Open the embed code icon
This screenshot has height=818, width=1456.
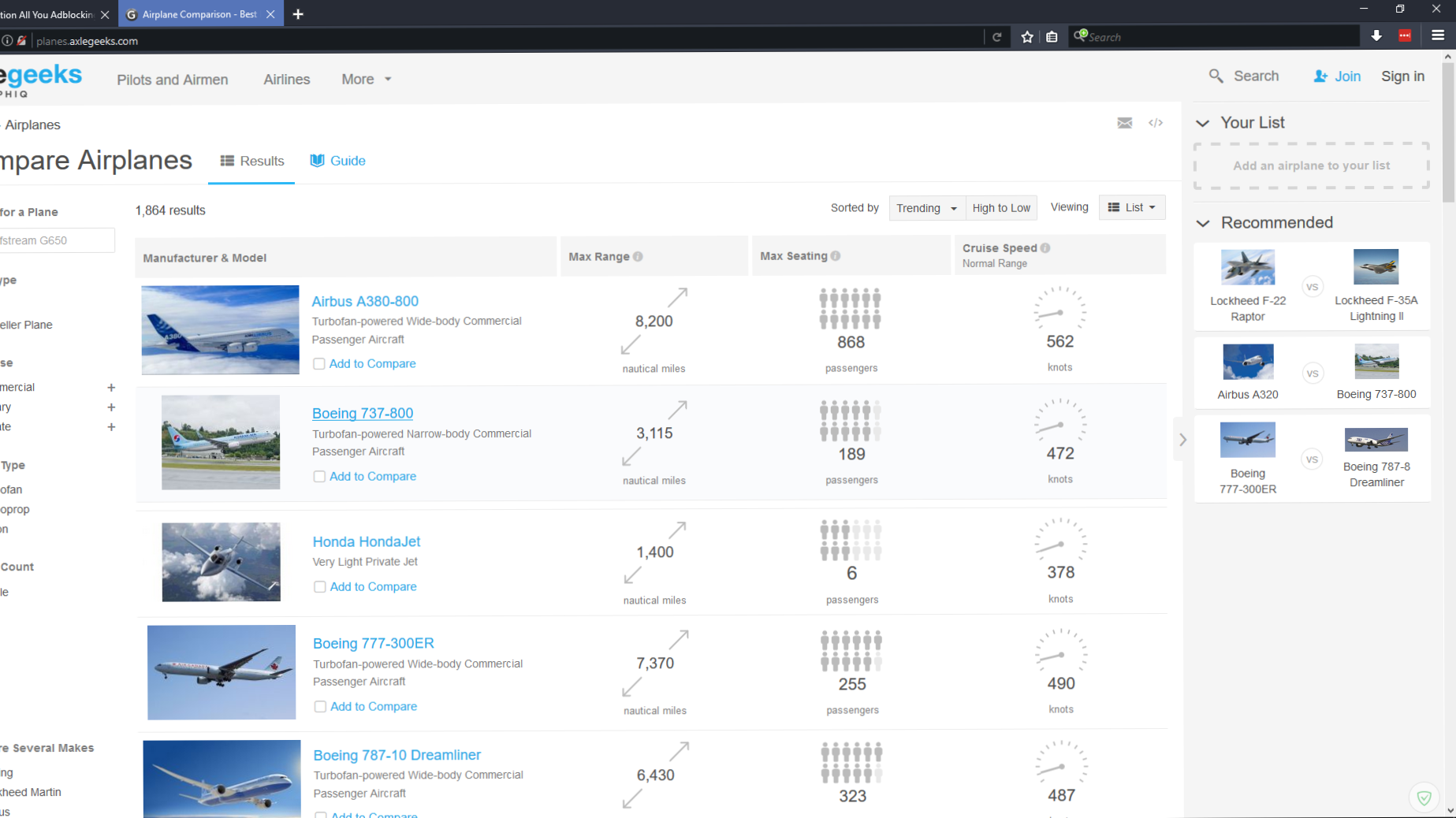click(x=1156, y=123)
